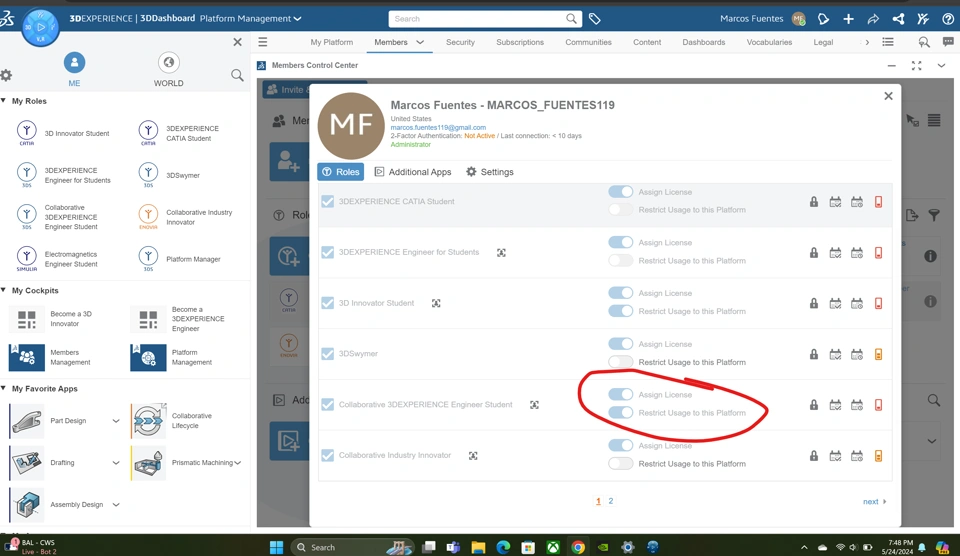Select the ME profile icon

(x=74, y=62)
